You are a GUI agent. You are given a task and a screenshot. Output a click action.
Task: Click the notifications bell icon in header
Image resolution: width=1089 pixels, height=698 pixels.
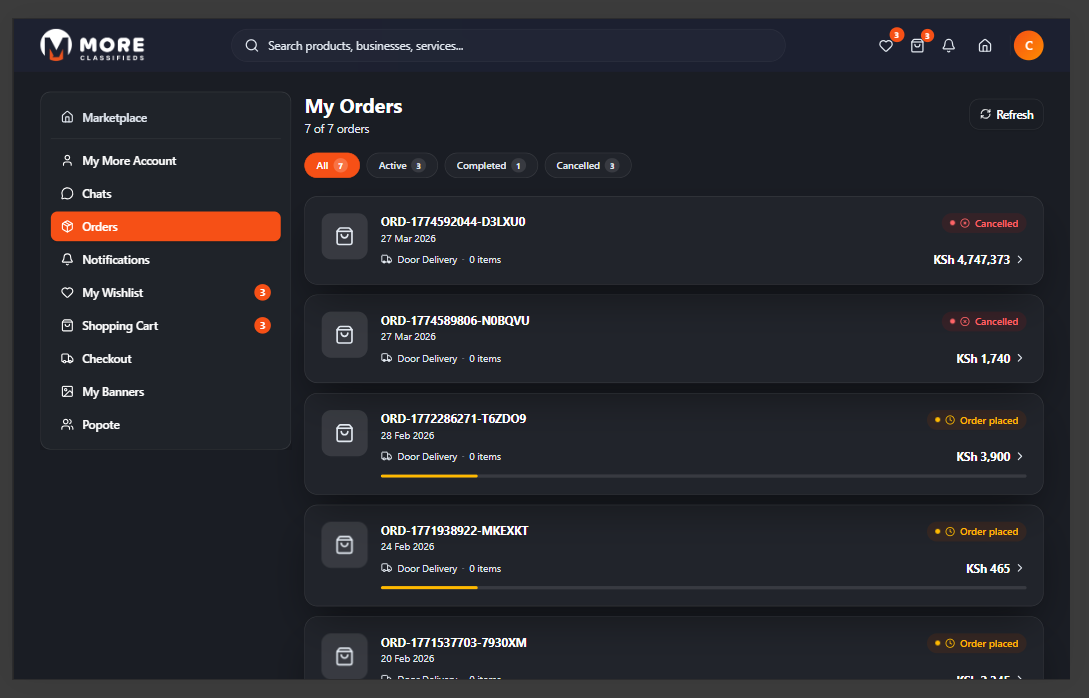949,46
